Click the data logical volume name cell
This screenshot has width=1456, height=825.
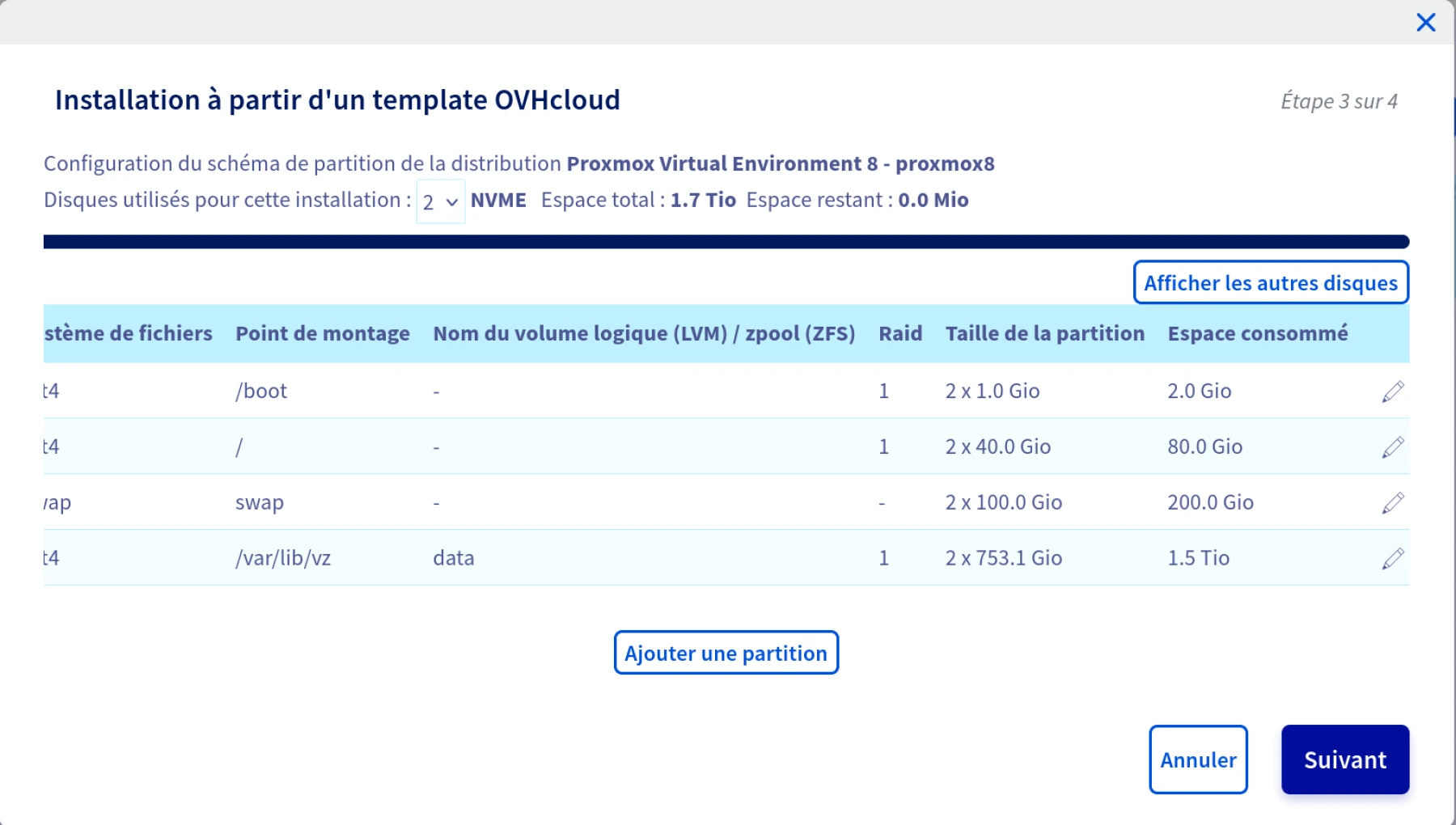click(454, 558)
